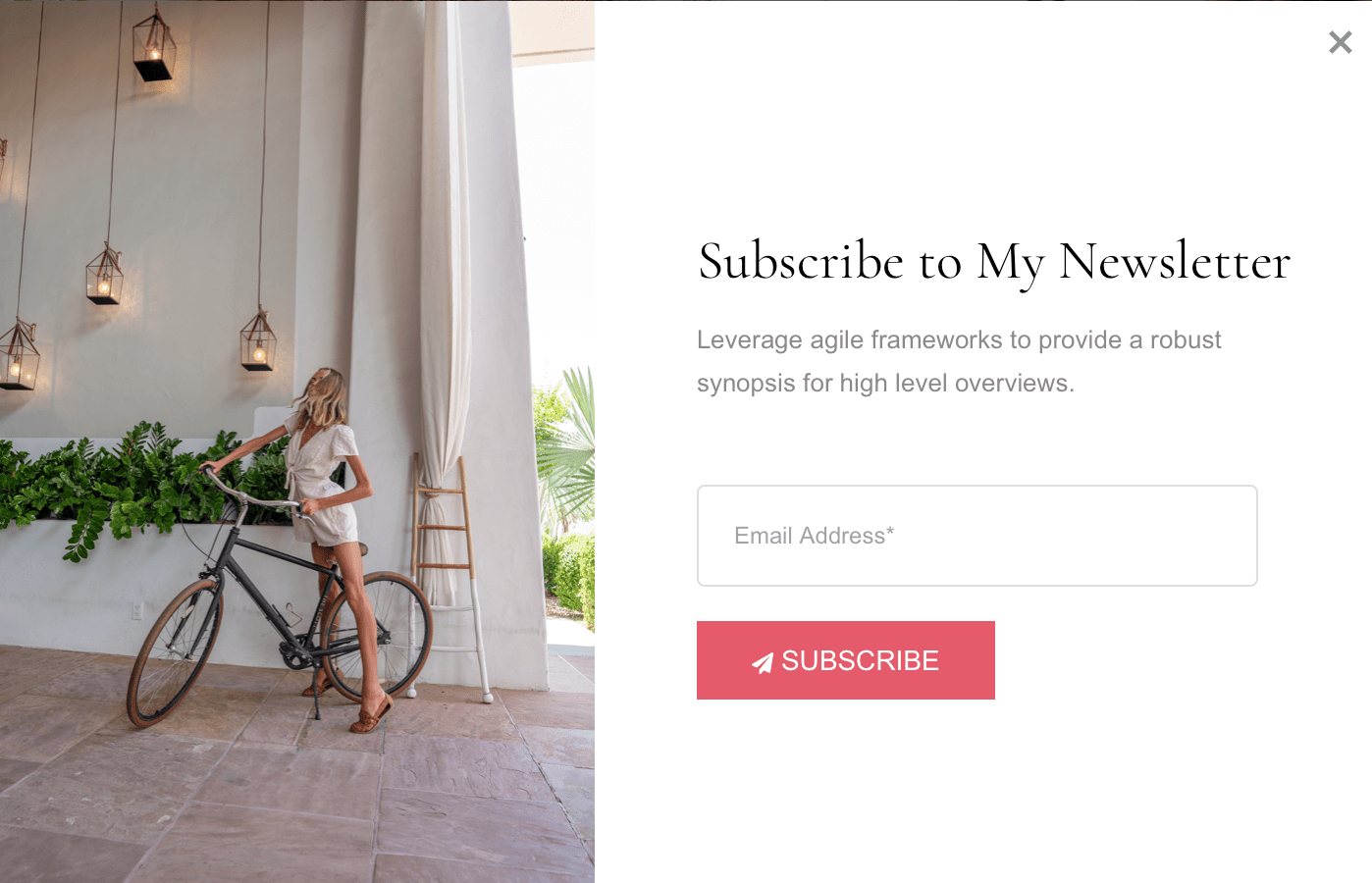Image resolution: width=1372 pixels, height=883 pixels.
Task: Click the asterisk in Email Address placeholder
Action: [890, 531]
